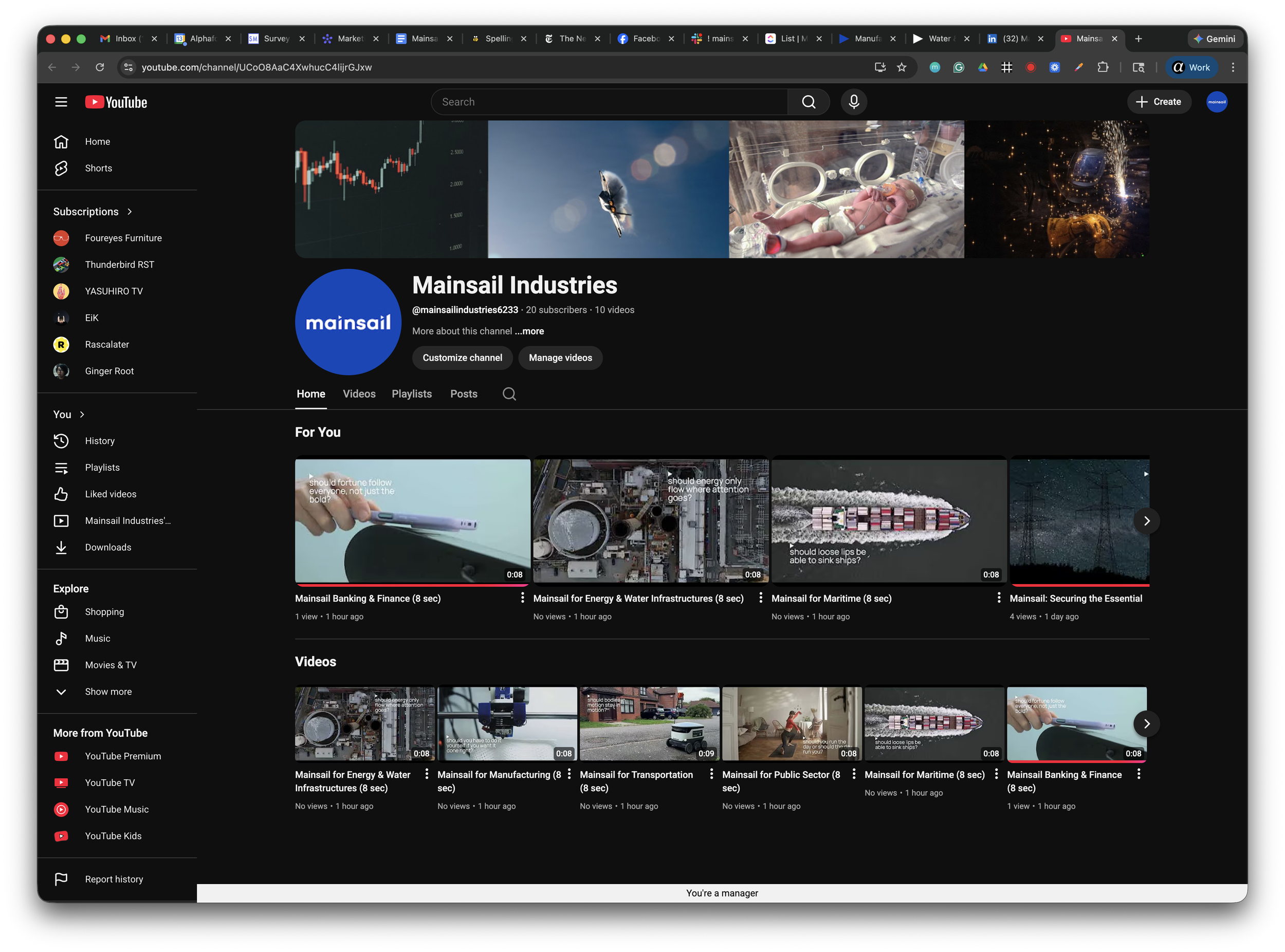Switch to the Inbox Gmail browser tab

[128, 39]
